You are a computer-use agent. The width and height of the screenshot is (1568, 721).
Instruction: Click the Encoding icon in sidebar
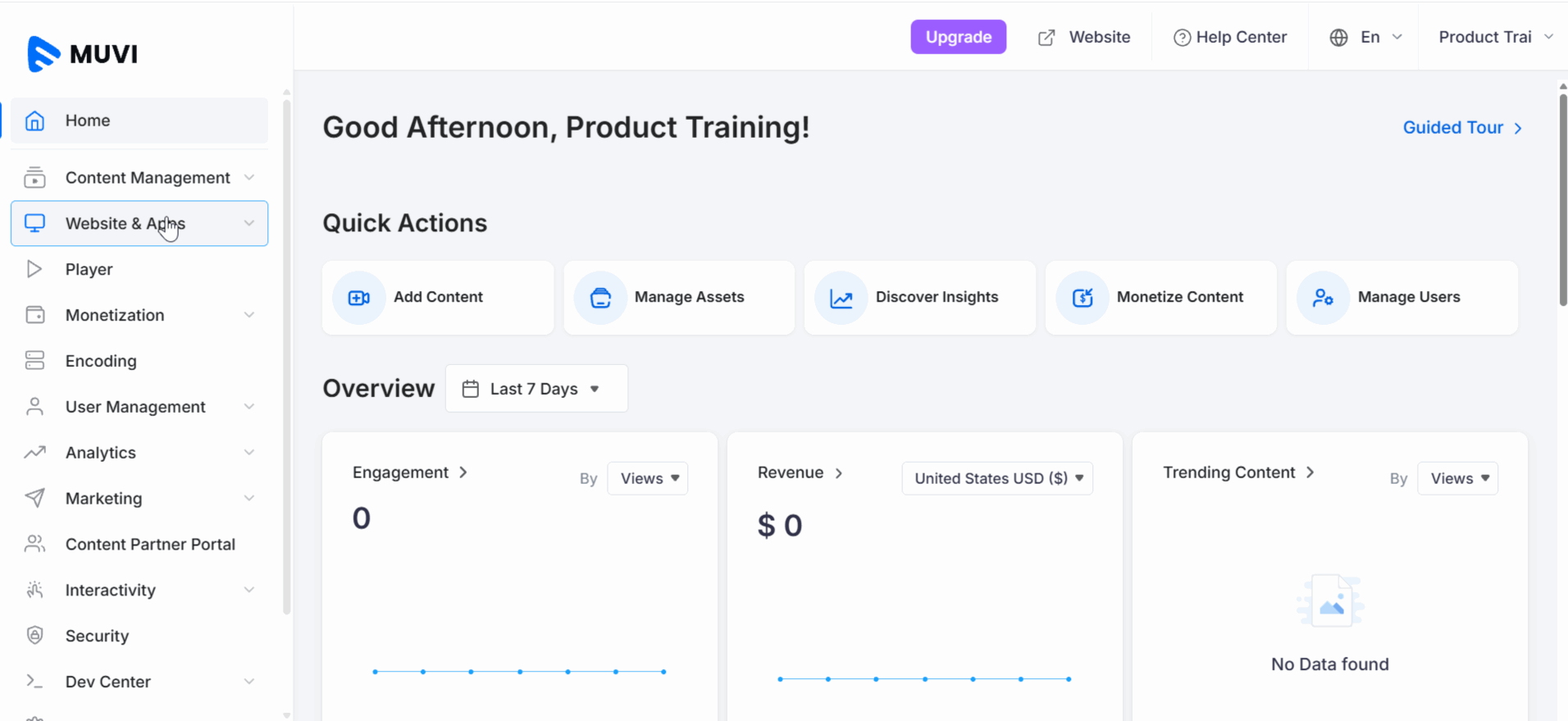point(34,361)
